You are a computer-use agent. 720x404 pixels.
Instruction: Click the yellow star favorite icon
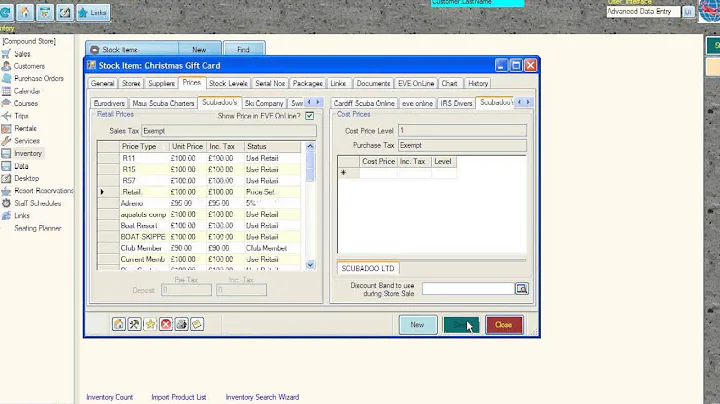click(150, 324)
